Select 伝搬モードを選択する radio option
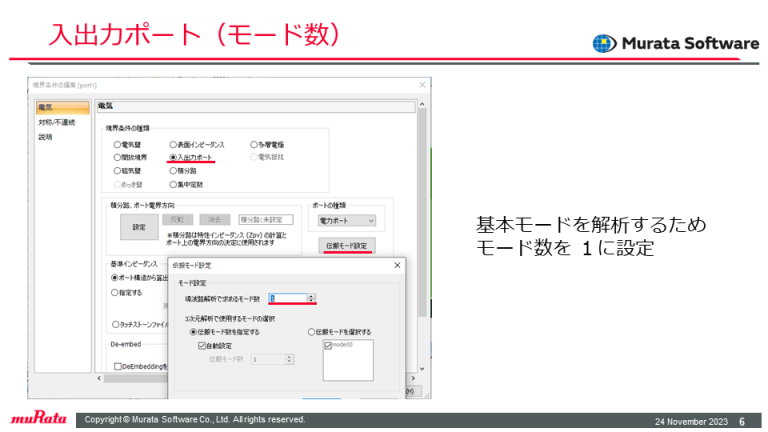Screen dimensions: 768x432 click(313, 331)
